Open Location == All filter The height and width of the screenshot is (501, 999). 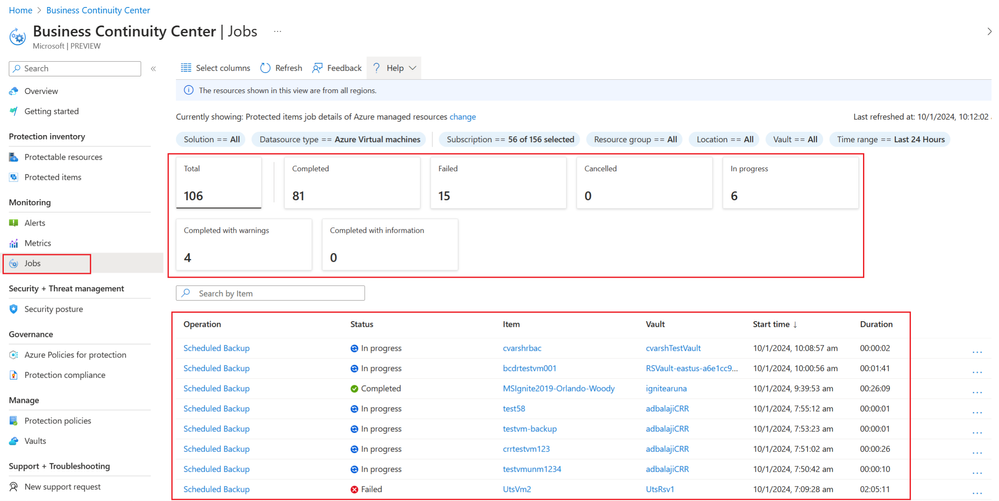coord(725,140)
